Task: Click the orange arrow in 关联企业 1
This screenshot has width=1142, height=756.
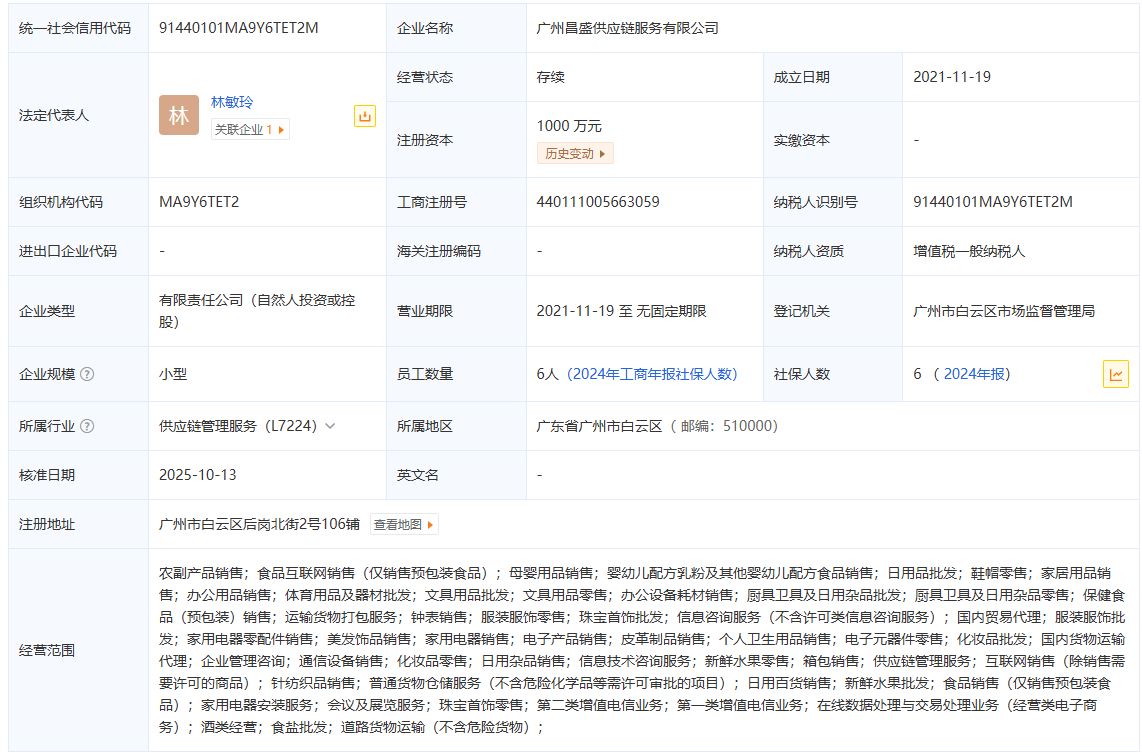Action: point(281,129)
